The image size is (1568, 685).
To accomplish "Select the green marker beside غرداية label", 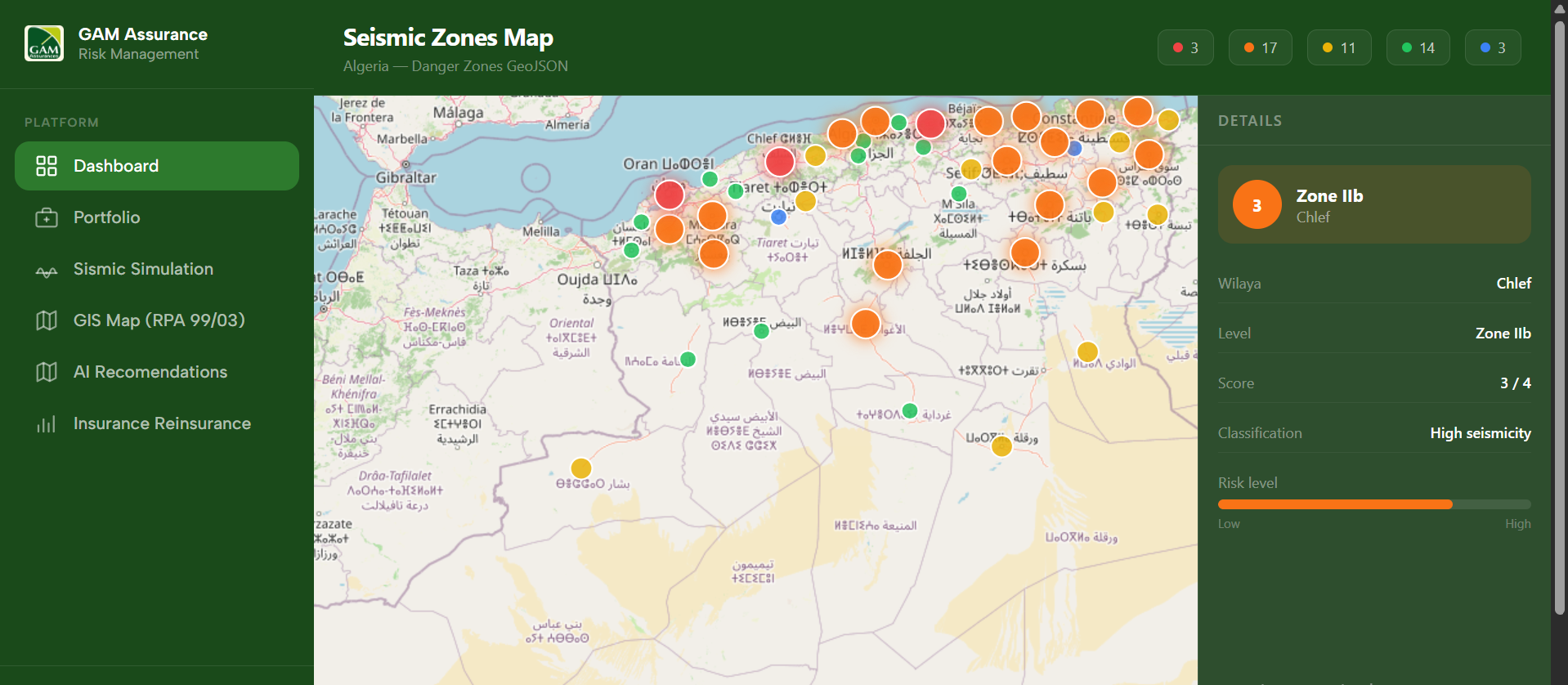I will point(910,410).
